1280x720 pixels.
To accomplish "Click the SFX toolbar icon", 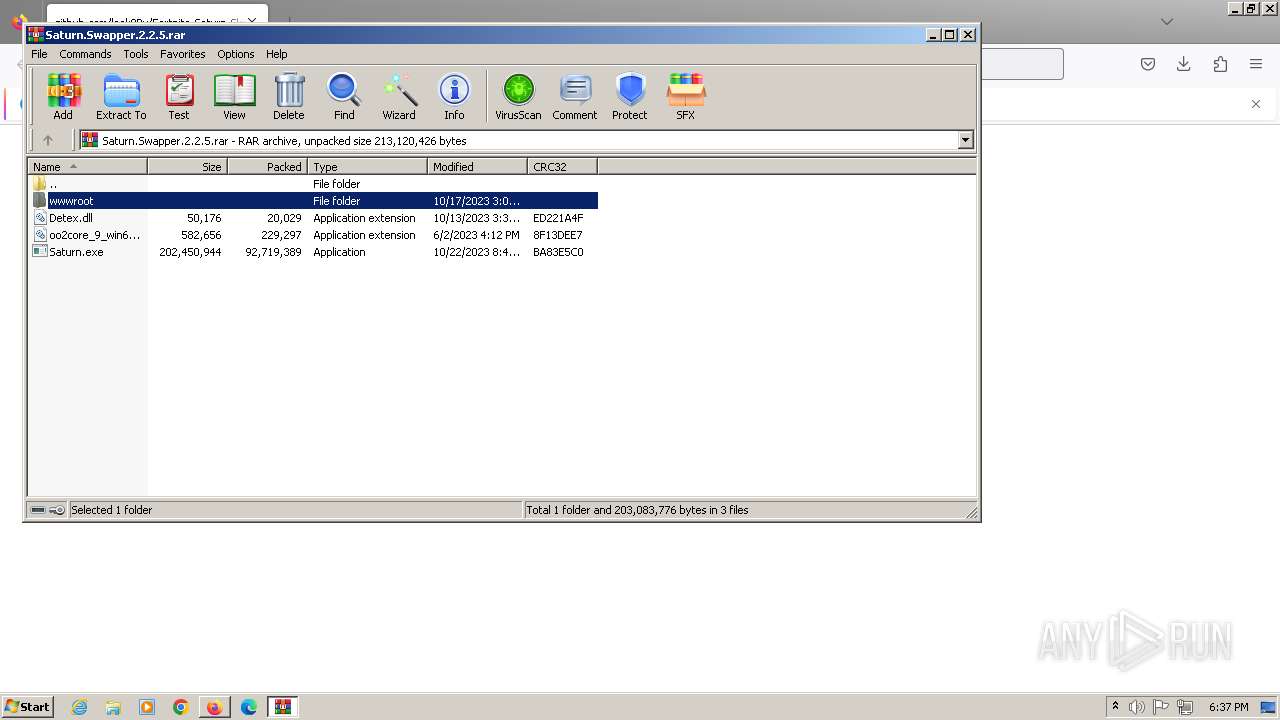I will click(685, 97).
